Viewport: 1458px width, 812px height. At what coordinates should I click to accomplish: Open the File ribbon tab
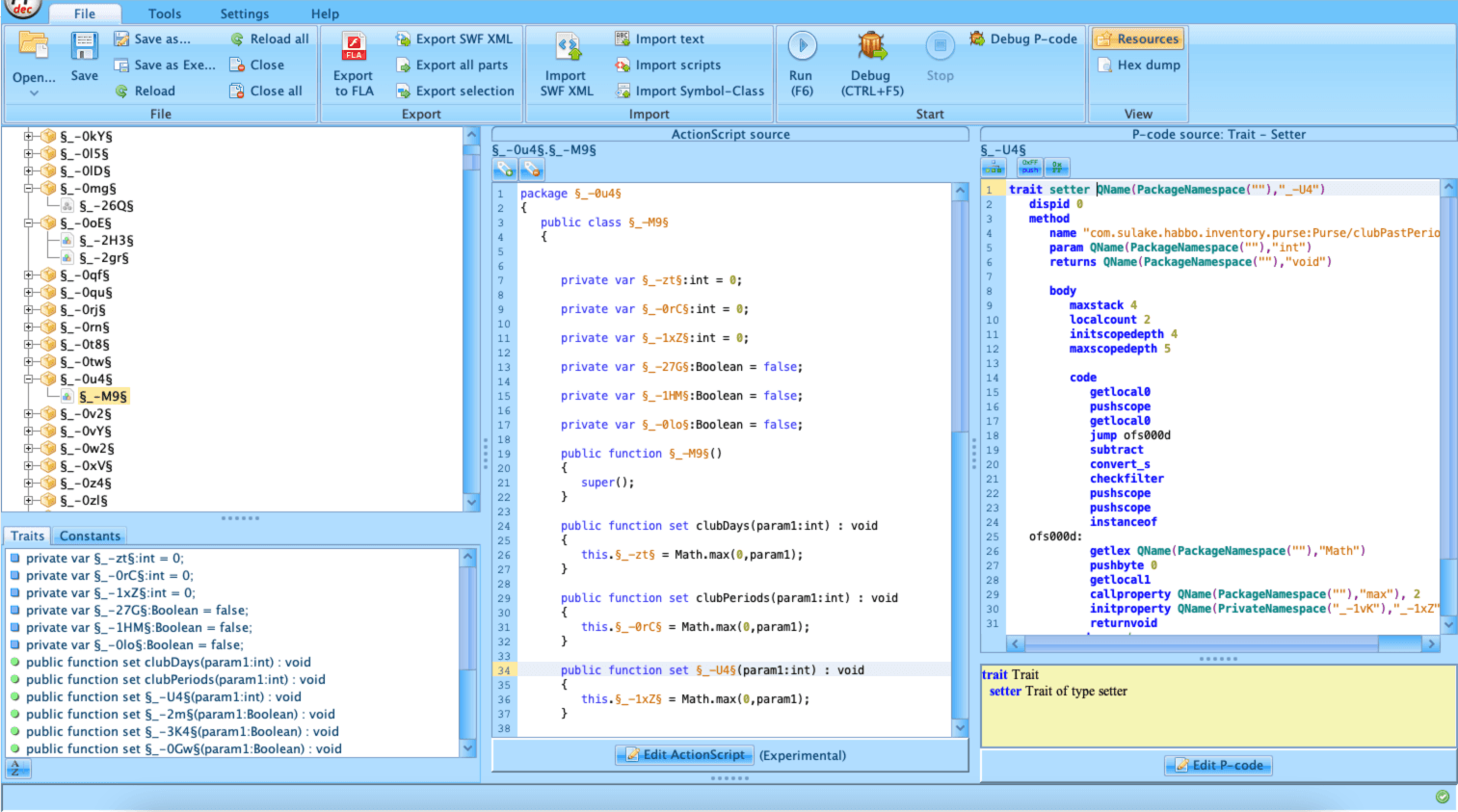pos(85,13)
